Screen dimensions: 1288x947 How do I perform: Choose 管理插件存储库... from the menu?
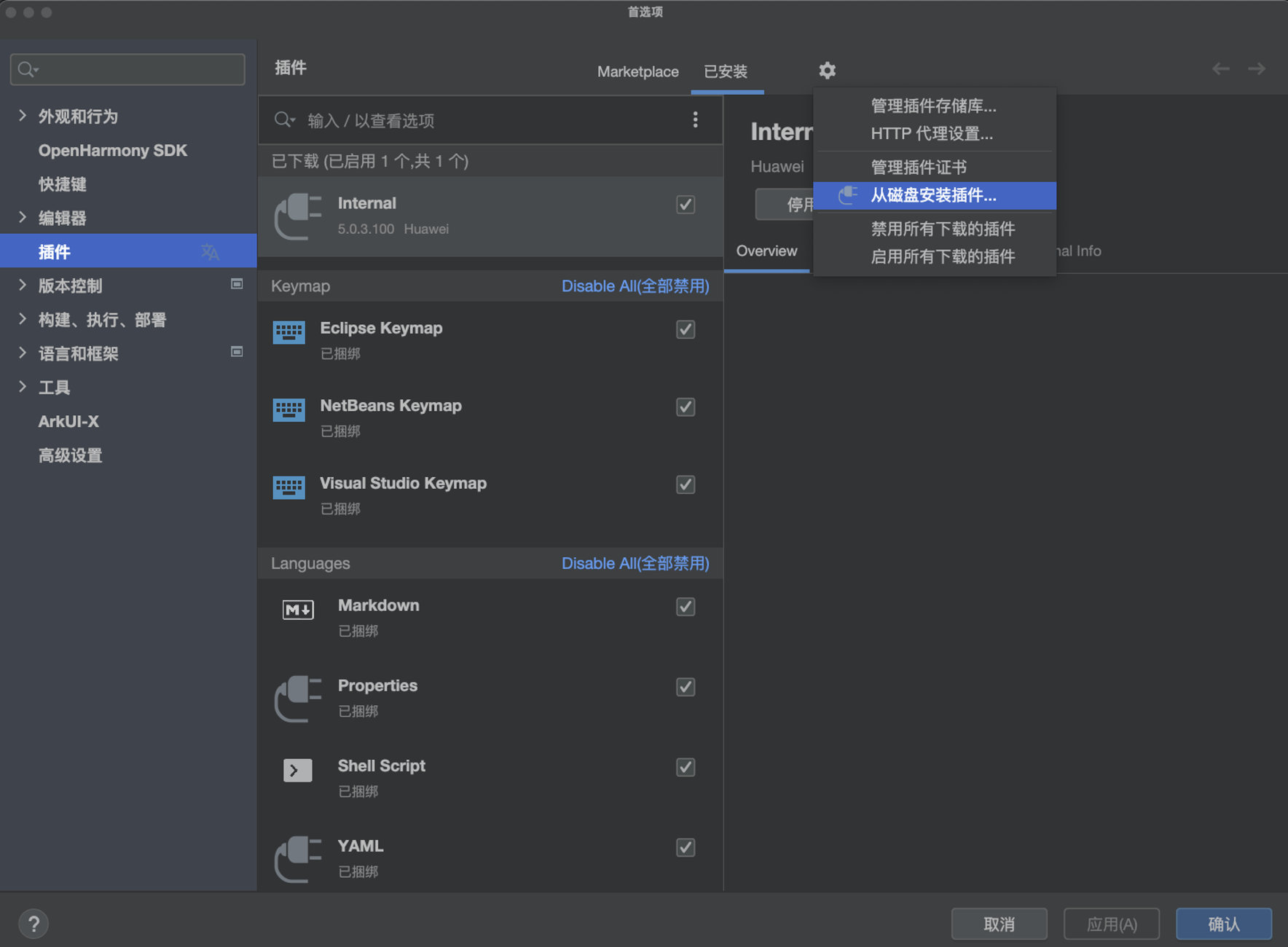click(x=933, y=106)
